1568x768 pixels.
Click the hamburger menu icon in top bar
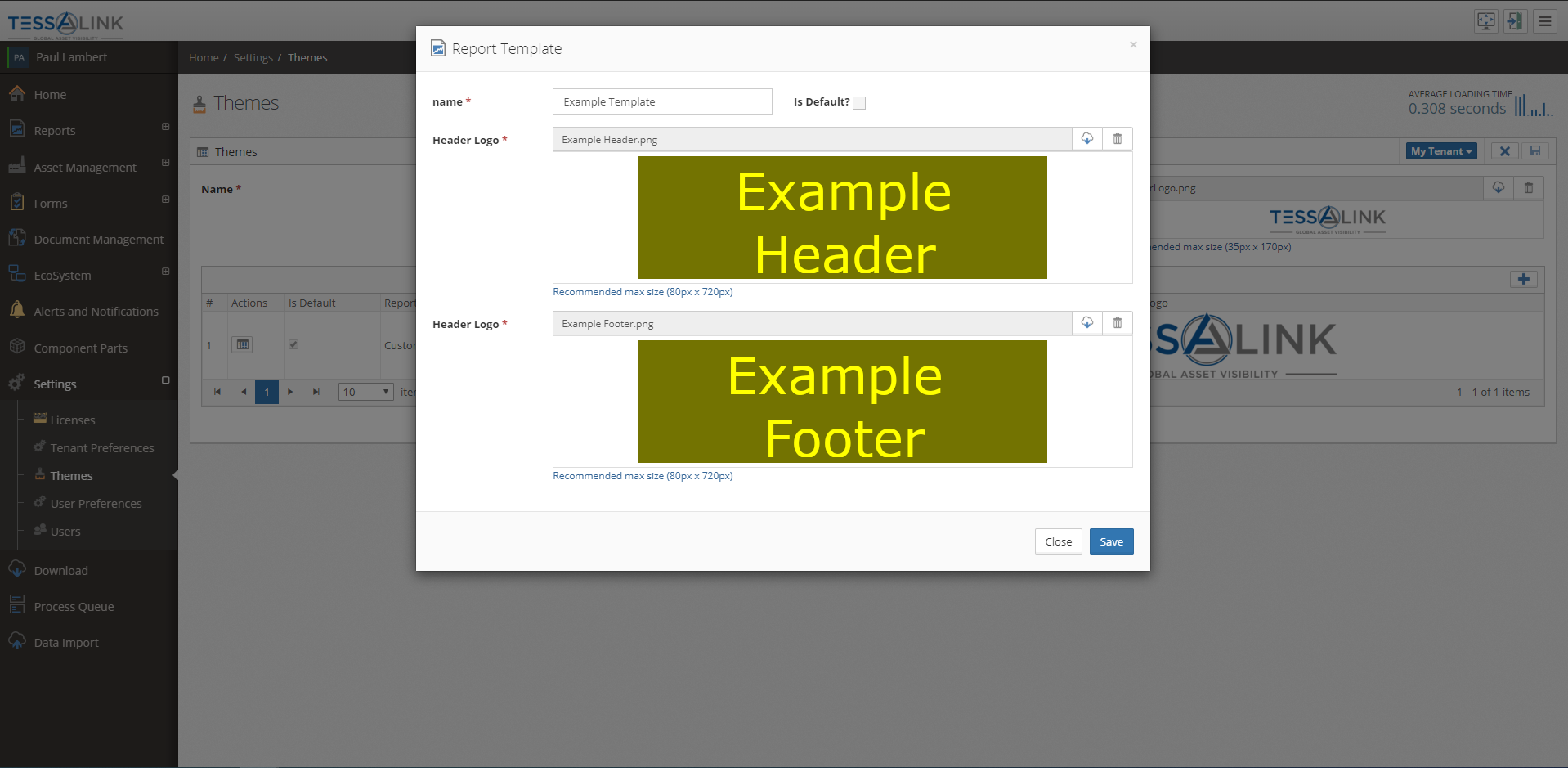1544,21
